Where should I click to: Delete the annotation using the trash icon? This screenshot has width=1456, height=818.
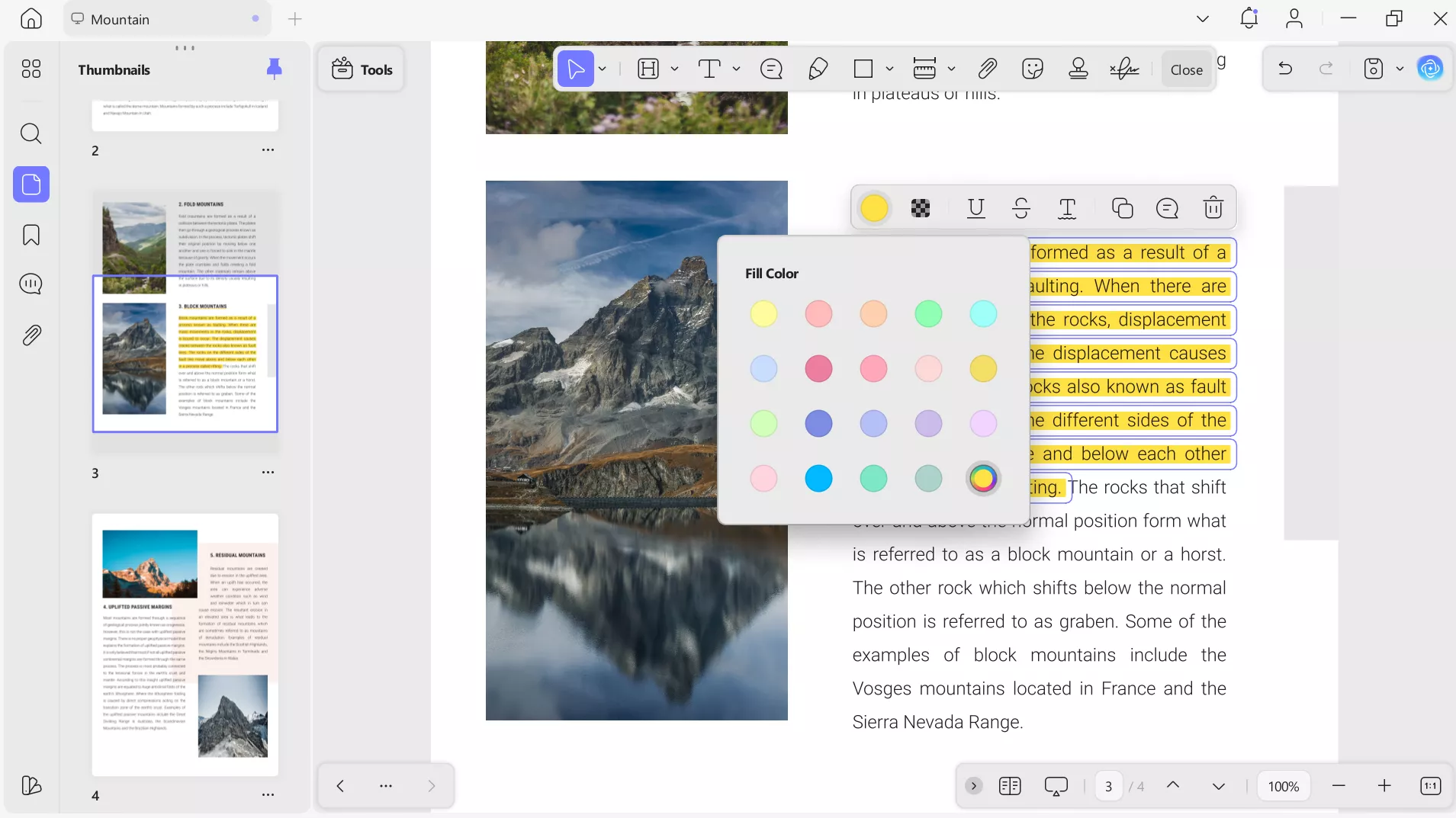pos(1213,208)
